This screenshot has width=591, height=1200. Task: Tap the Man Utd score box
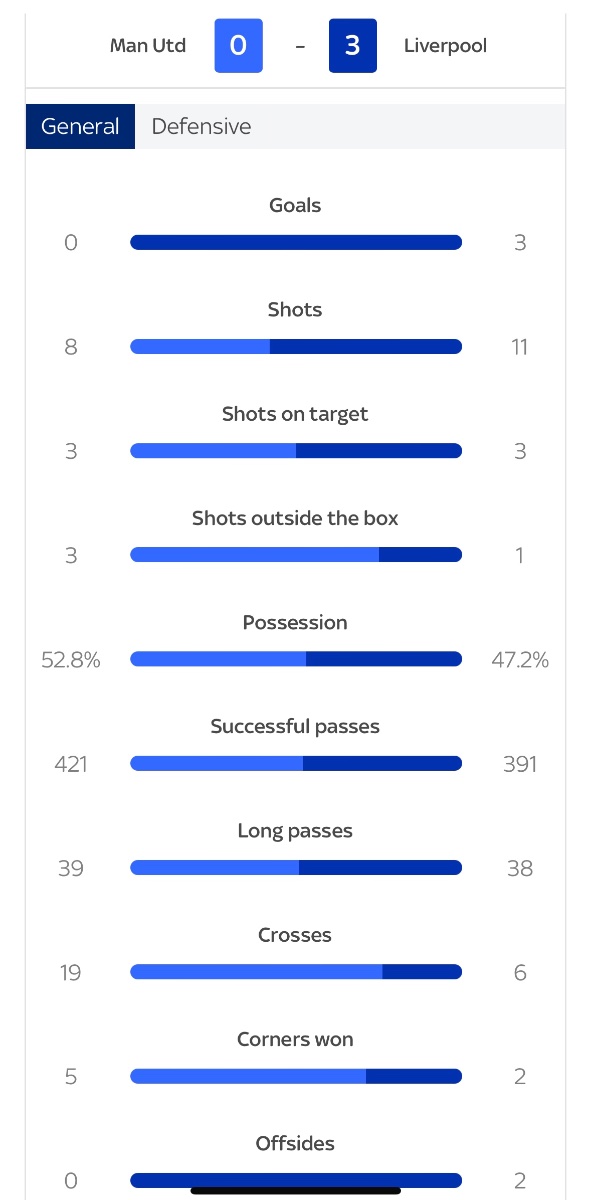239,48
